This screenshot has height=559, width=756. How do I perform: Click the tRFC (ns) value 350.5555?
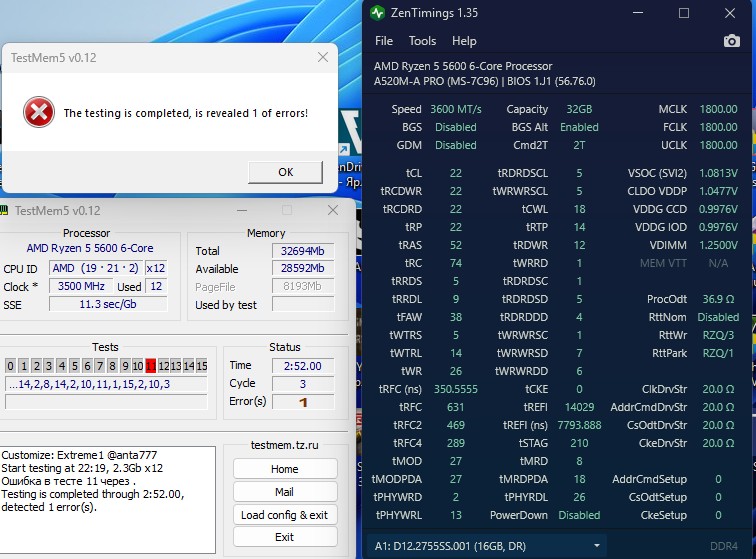pyautogui.click(x=456, y=389)
